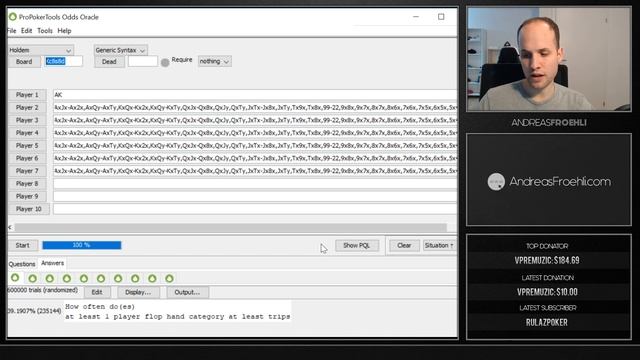Screen dimensions: 640x360
Task: Click the Dead cards input field
Action: tap(143, 61)
